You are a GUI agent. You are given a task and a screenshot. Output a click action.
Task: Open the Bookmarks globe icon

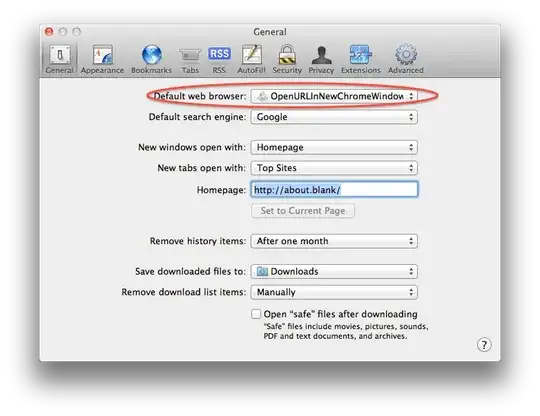coord(152,55)
